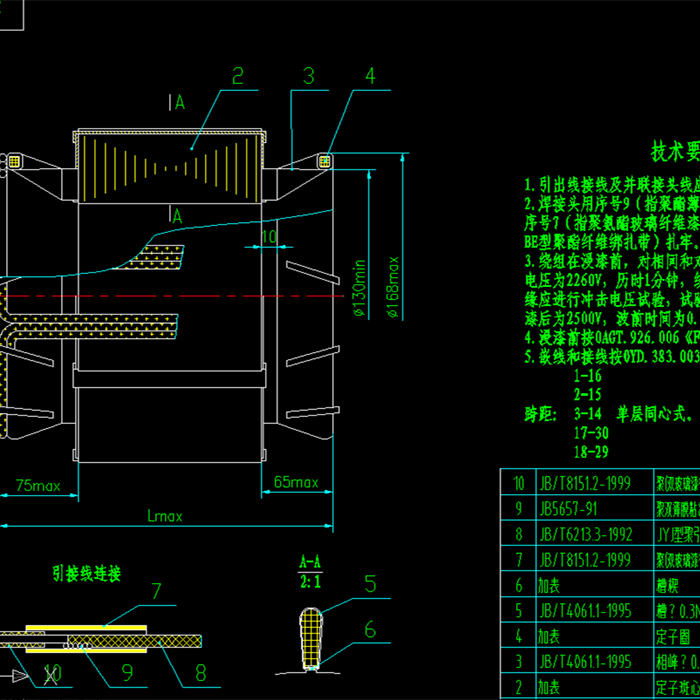
Task: Click the part callout number 2
Action: [x=238, y=76]
